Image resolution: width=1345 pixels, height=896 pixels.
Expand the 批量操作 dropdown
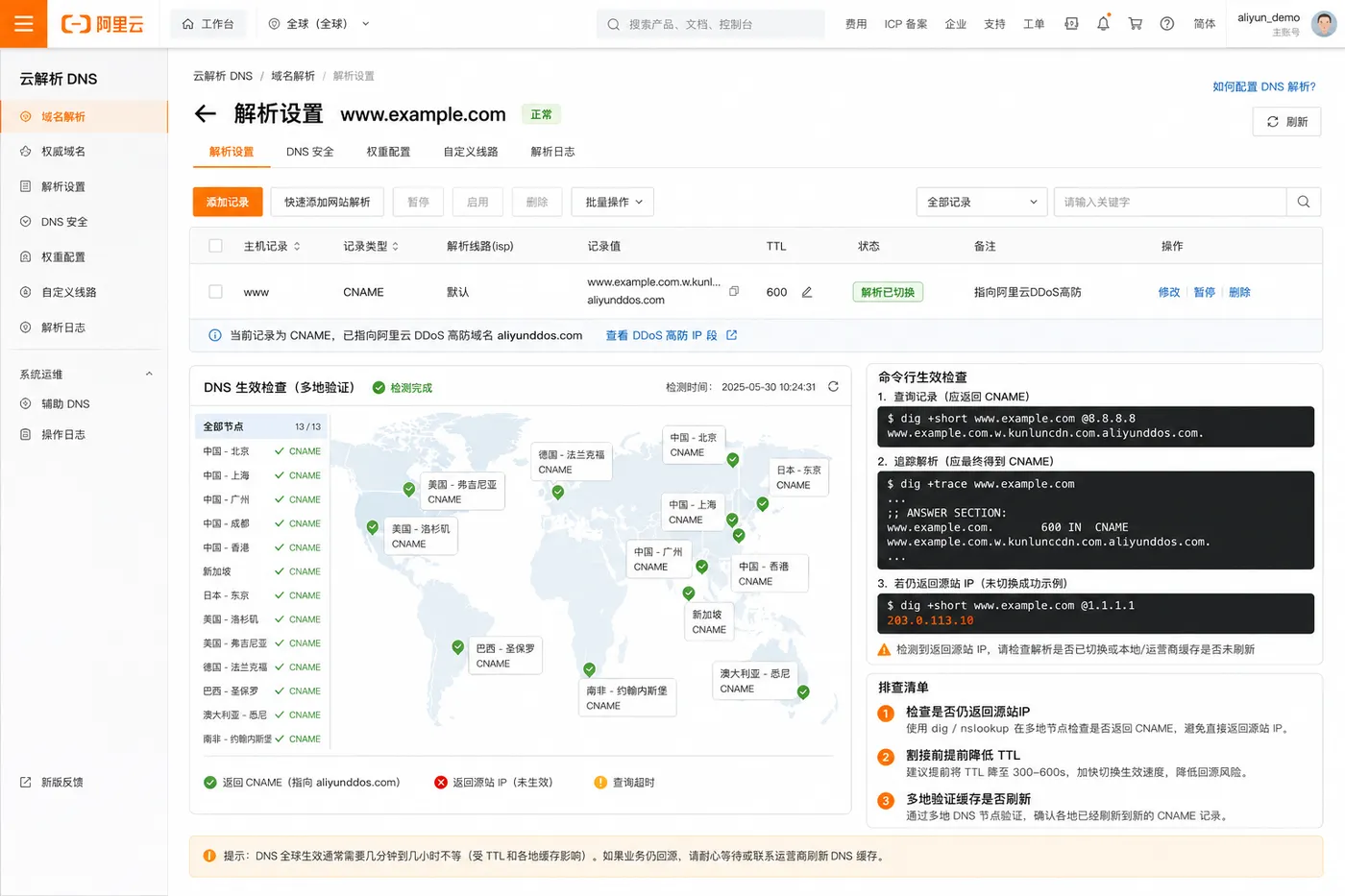613,202
